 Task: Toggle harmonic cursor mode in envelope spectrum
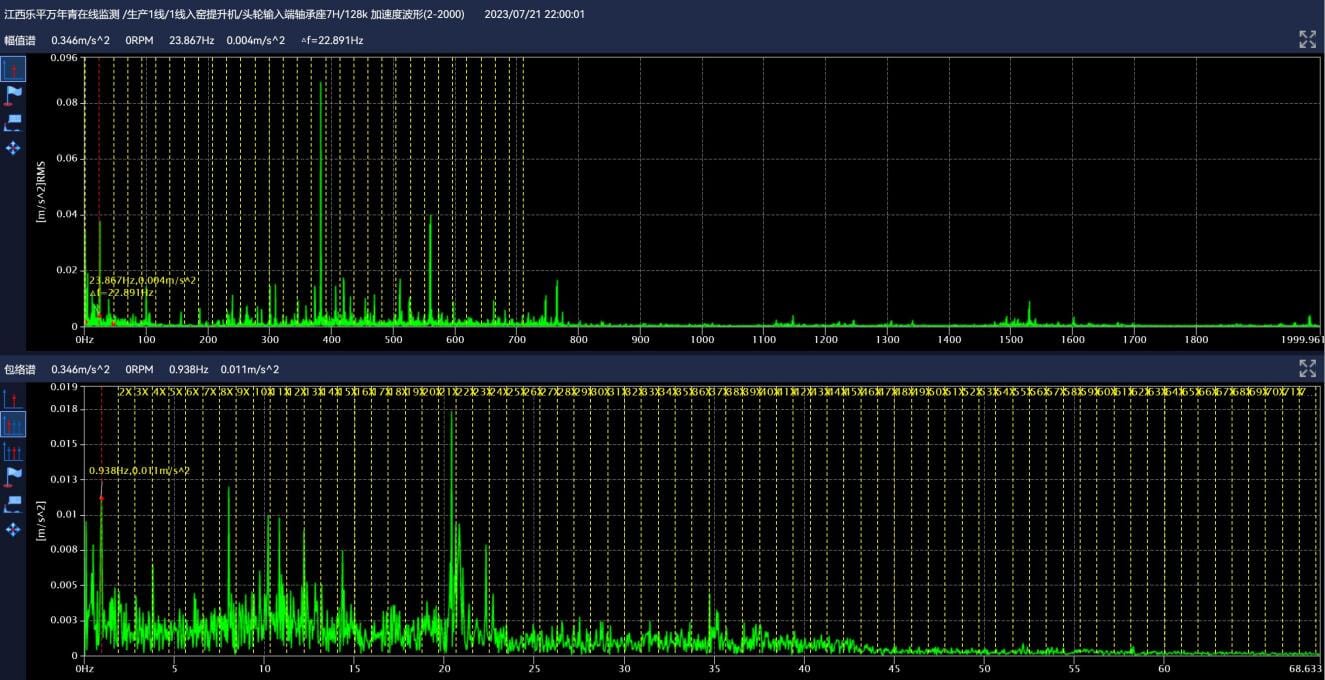pos(13,425)
